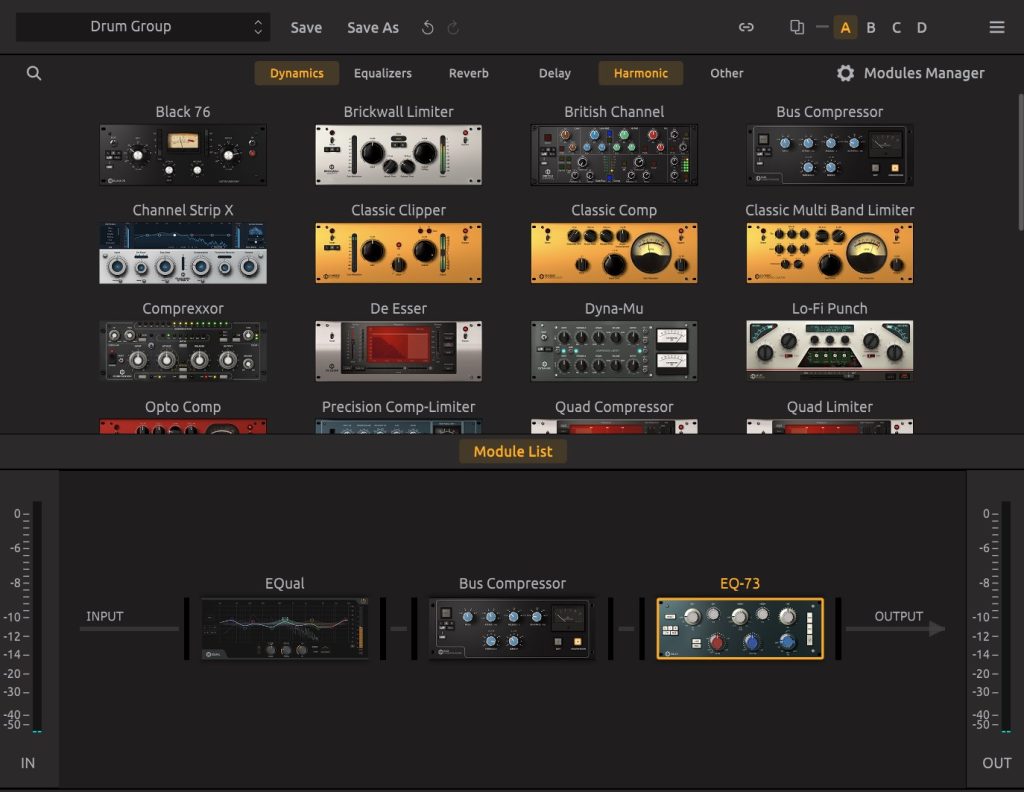Select the Reverb category tab
The image size is (1024, 792).
(x=469, y=73)
